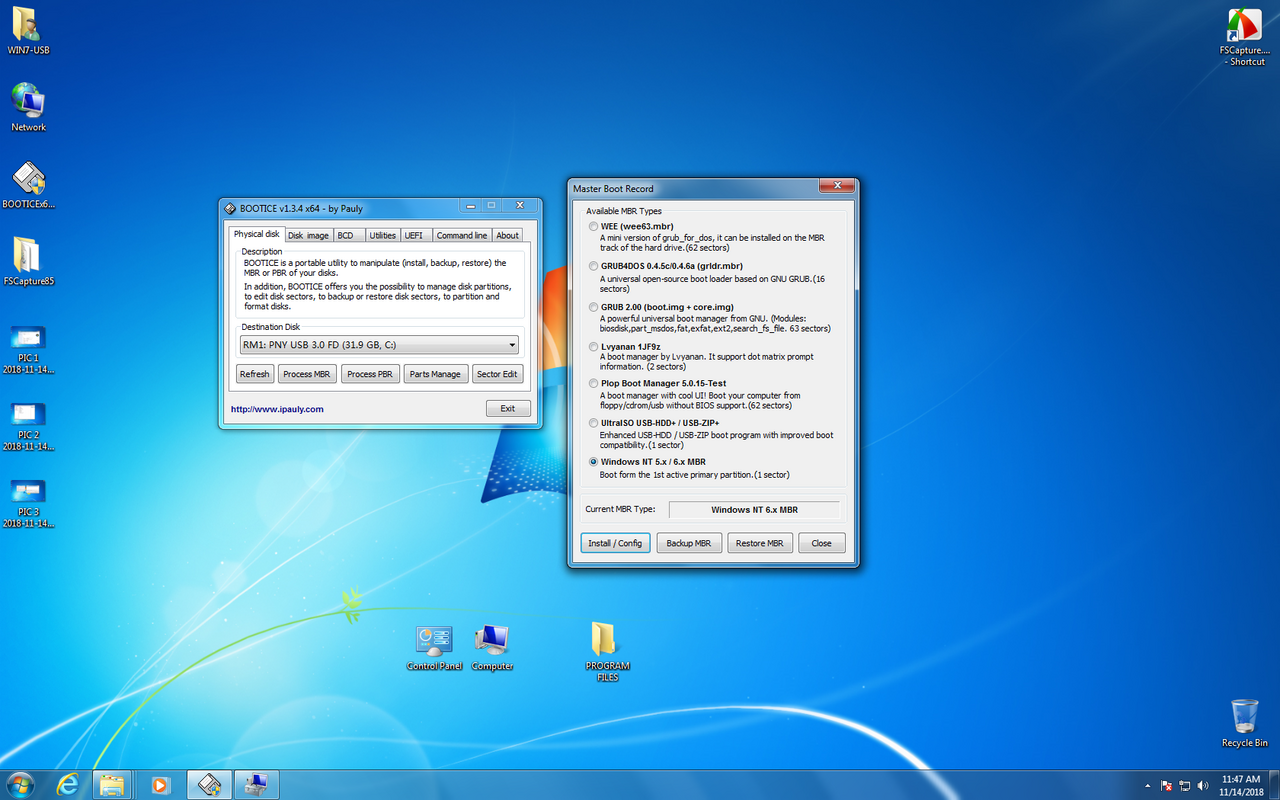
Task: Switch to the Disk image tab
Action: click(x=308, y=235)
